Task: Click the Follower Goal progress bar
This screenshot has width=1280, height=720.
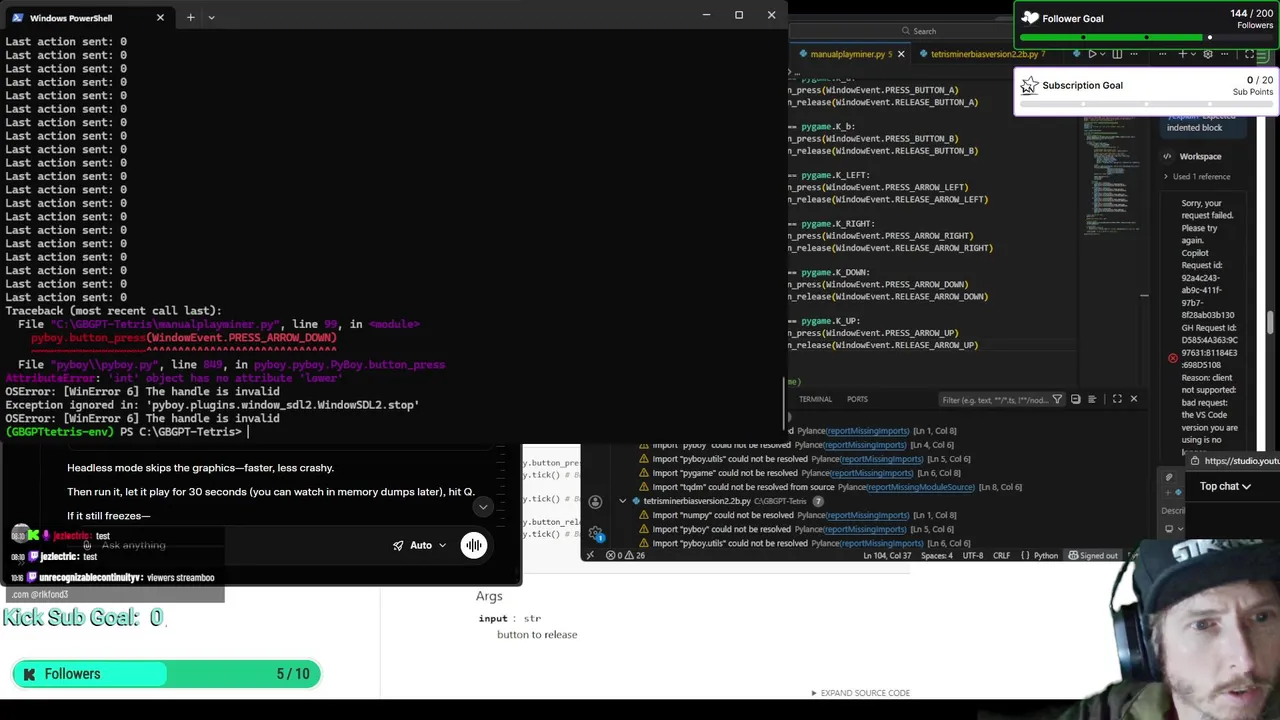Action: click(x=1147, y=38)
